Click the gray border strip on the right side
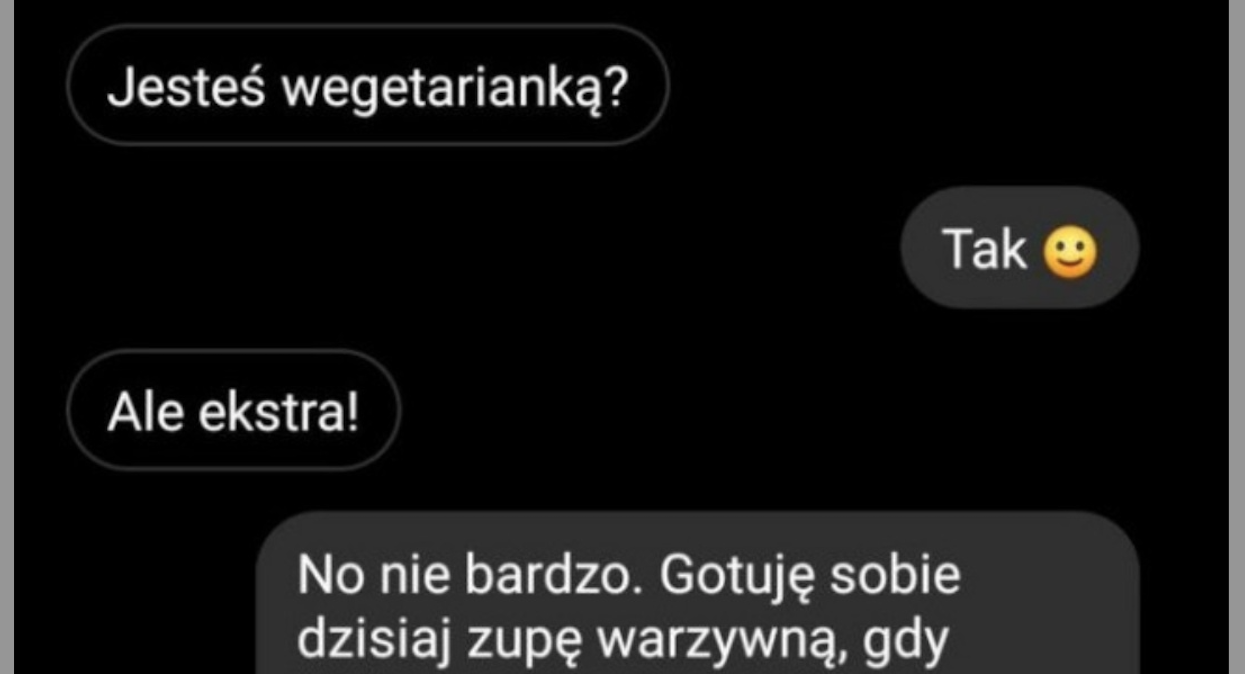1245x674 pixels. click(1237, 337)
